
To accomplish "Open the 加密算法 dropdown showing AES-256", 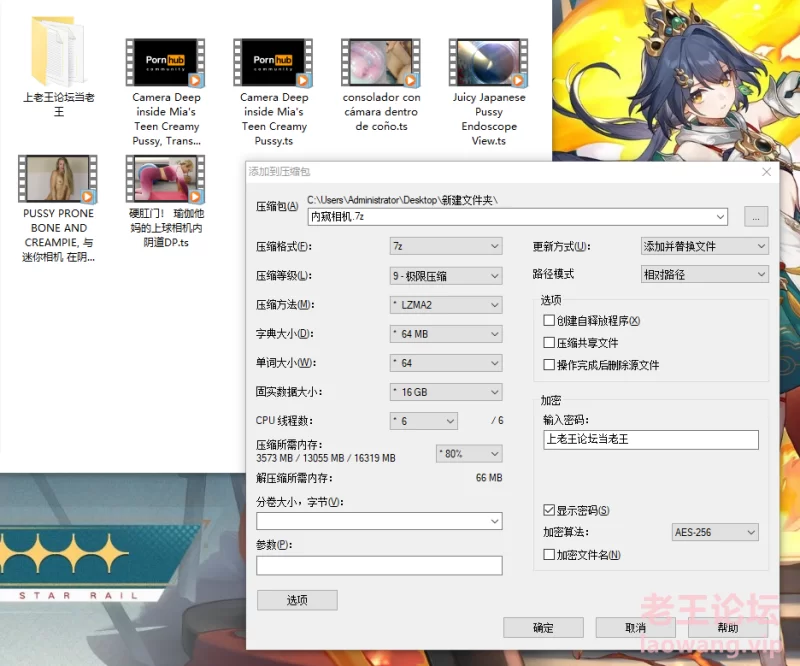I will pos(715,532).
